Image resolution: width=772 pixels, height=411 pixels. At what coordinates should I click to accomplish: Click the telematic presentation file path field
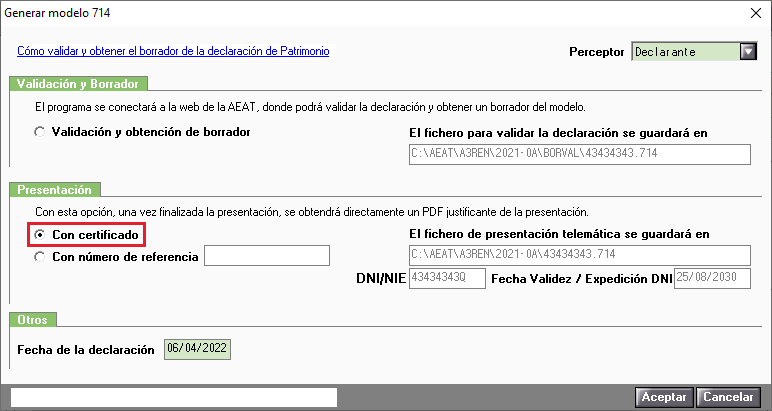(579, 255)
